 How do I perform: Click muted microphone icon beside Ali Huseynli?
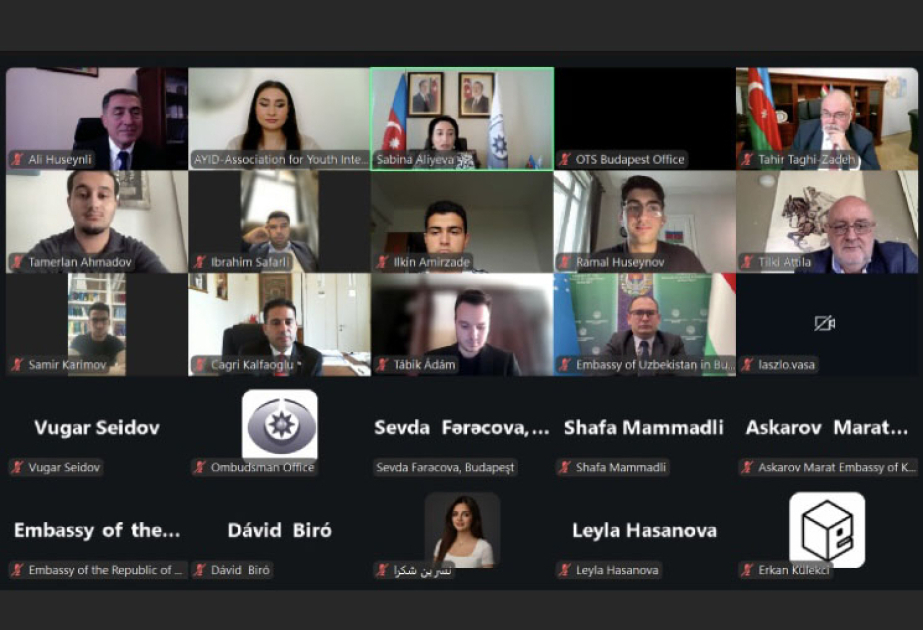[18, 159]
